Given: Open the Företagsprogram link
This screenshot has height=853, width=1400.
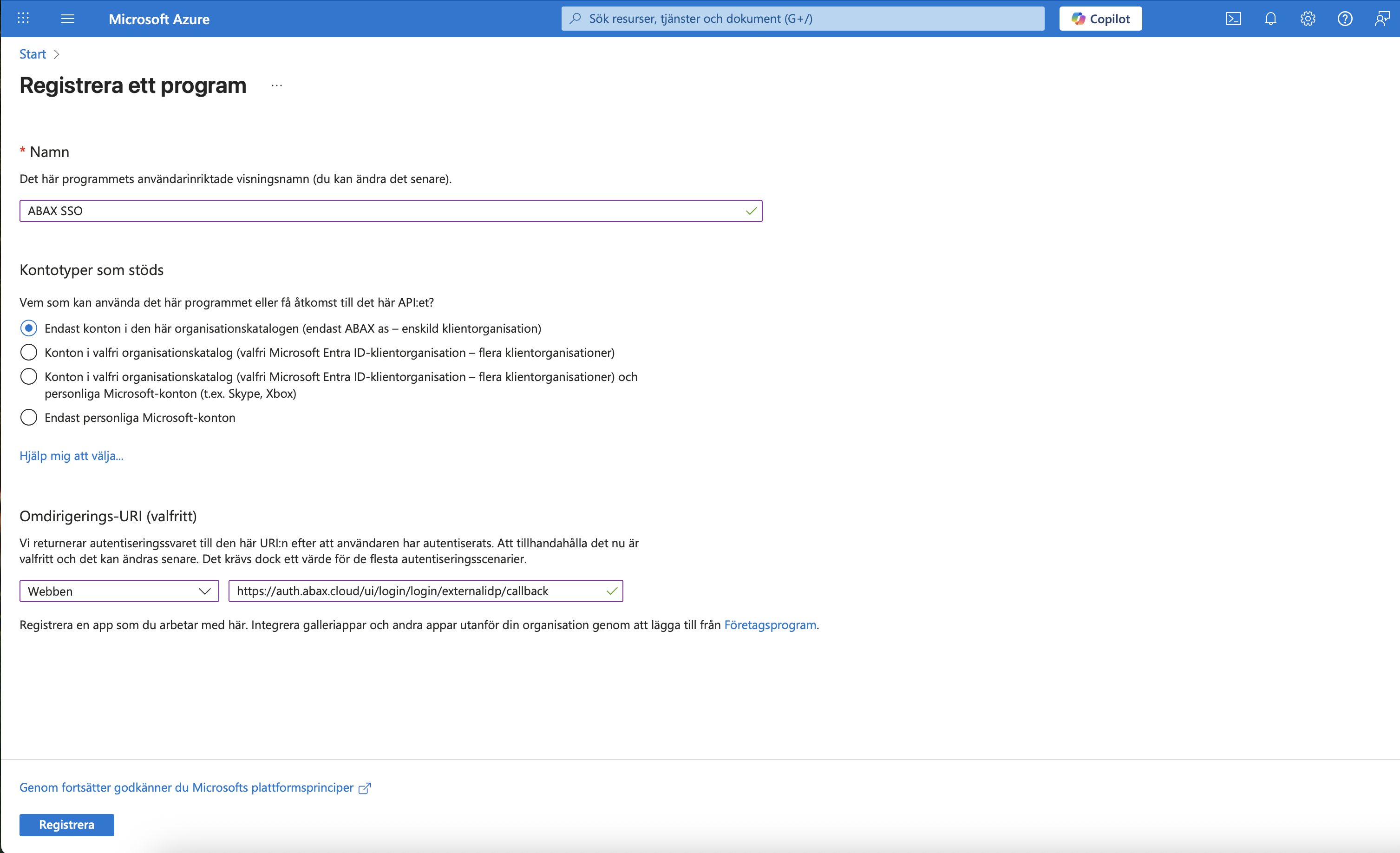Looking at the screenshot, I should point(770,624).
